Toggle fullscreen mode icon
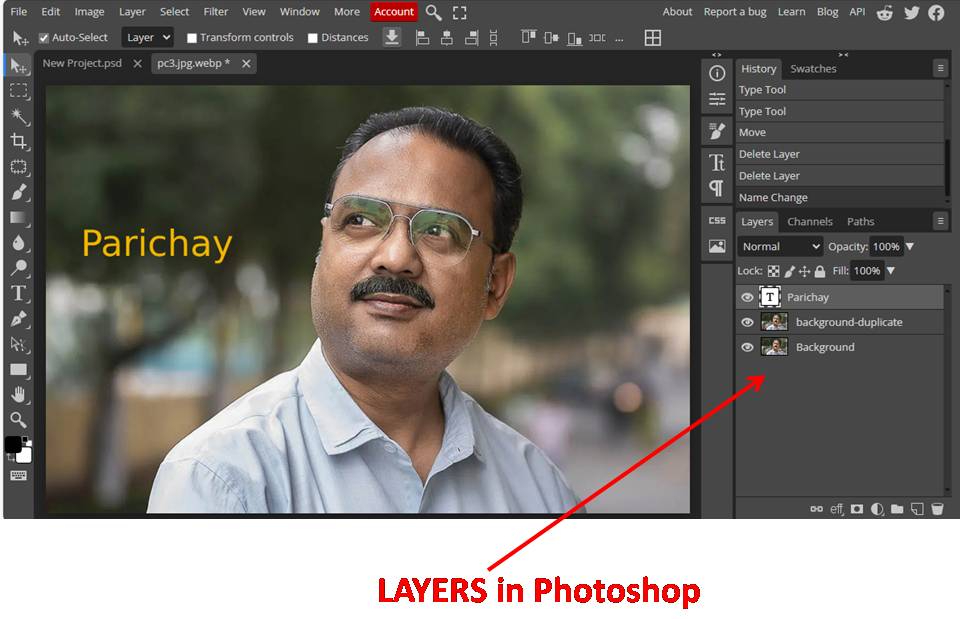Image resolution: width=960 pixels, height=619 pixels. point(460,12)
